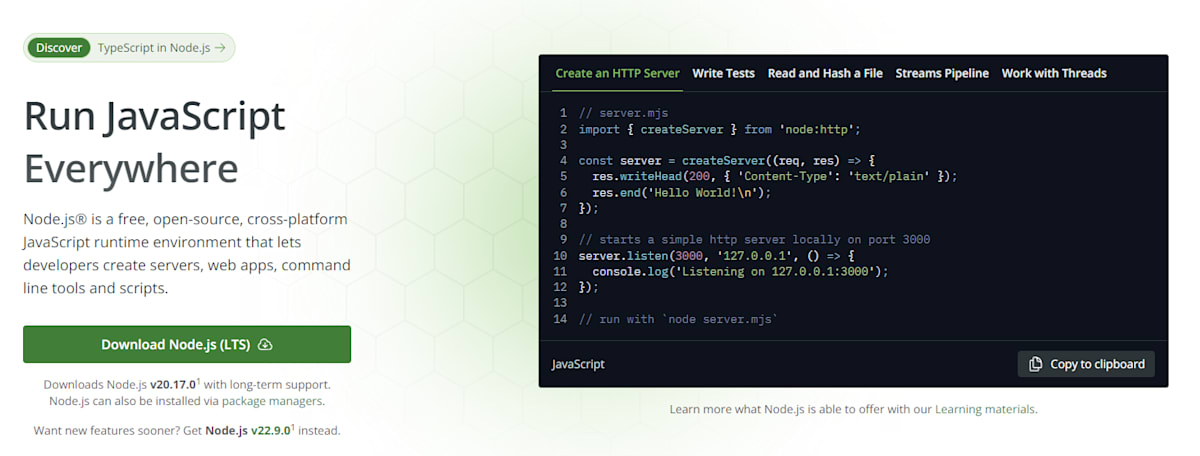The height and width of the screenshot is (456, 1200).
Task: Click the arrow icon after TypeScript in Node.js
Action: point(220,47)
